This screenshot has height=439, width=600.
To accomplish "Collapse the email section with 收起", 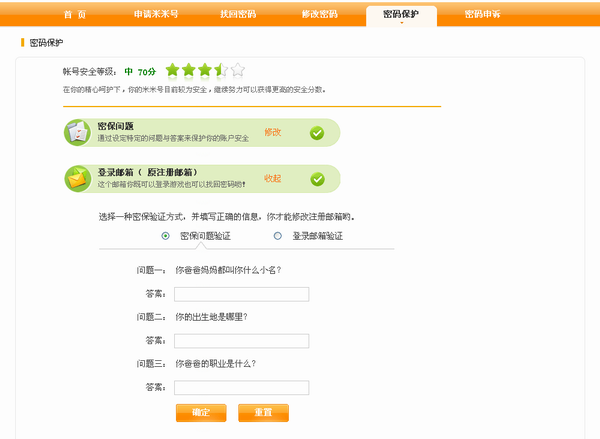I will (272, 178).
